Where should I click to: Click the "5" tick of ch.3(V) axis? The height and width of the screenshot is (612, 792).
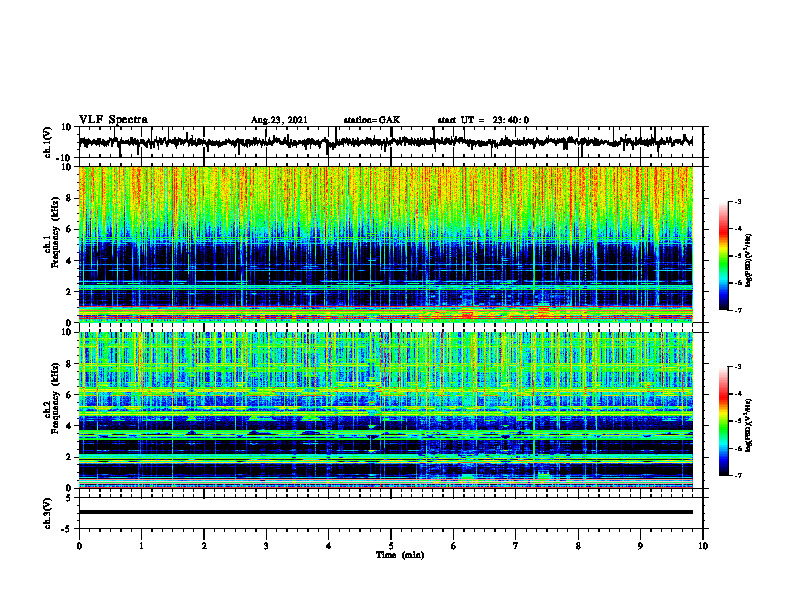69,498
